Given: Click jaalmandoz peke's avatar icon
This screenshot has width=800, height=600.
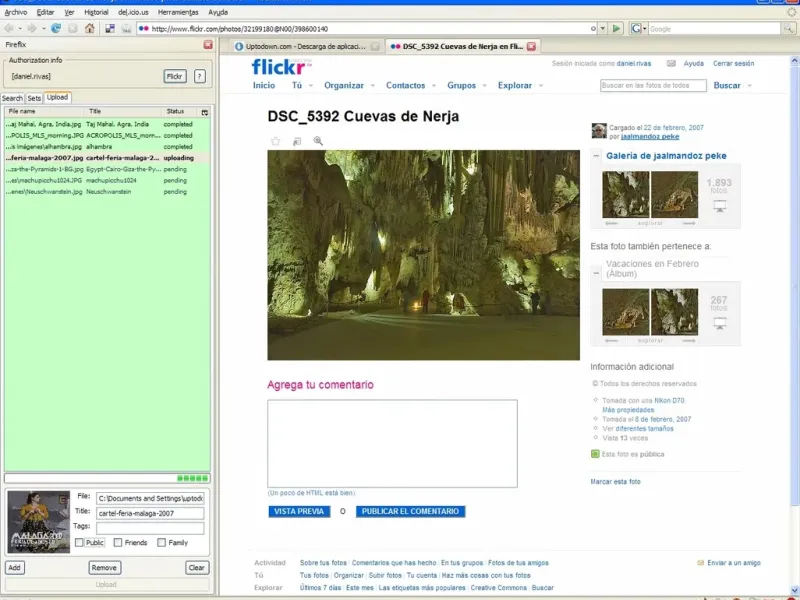Looking at the screenshot, I should click(599, 131).
